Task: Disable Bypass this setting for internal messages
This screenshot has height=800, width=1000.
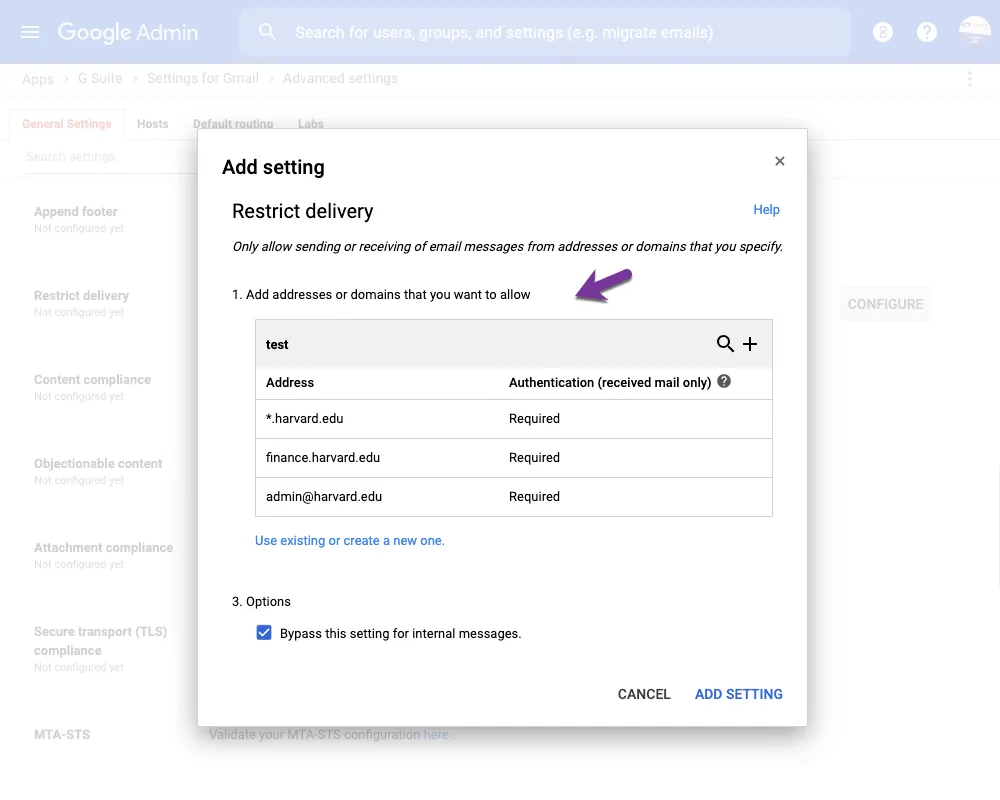Action: click(x=264, y=632)
